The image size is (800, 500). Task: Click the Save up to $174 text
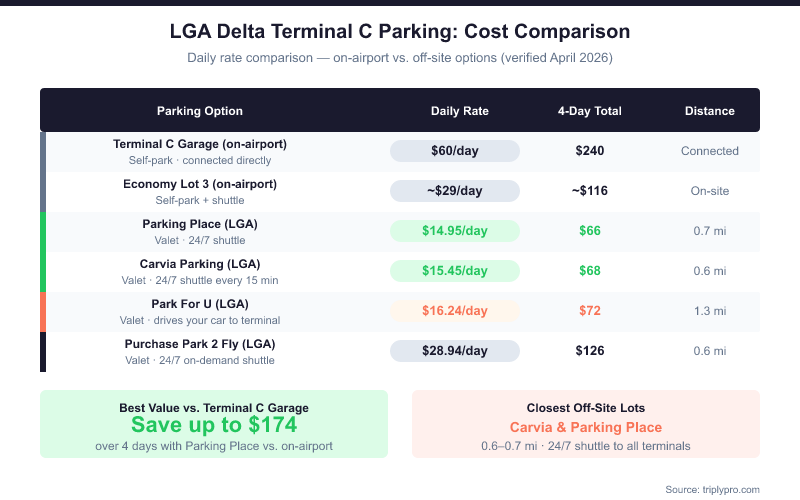click(214, 424)
